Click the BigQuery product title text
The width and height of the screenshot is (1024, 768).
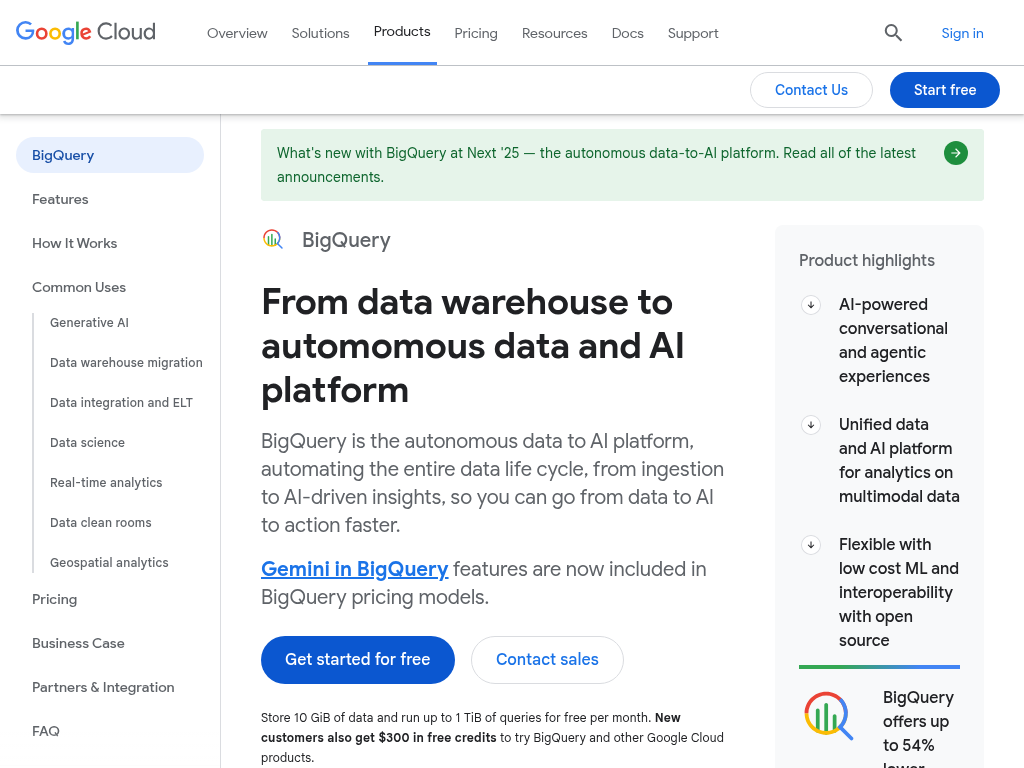coord(346,240)
